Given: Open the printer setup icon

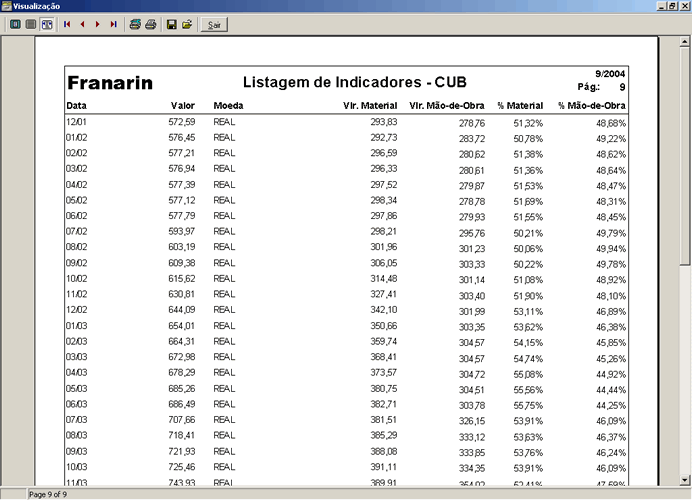Looking at the screenshot, I should click(x=135, y=24).
